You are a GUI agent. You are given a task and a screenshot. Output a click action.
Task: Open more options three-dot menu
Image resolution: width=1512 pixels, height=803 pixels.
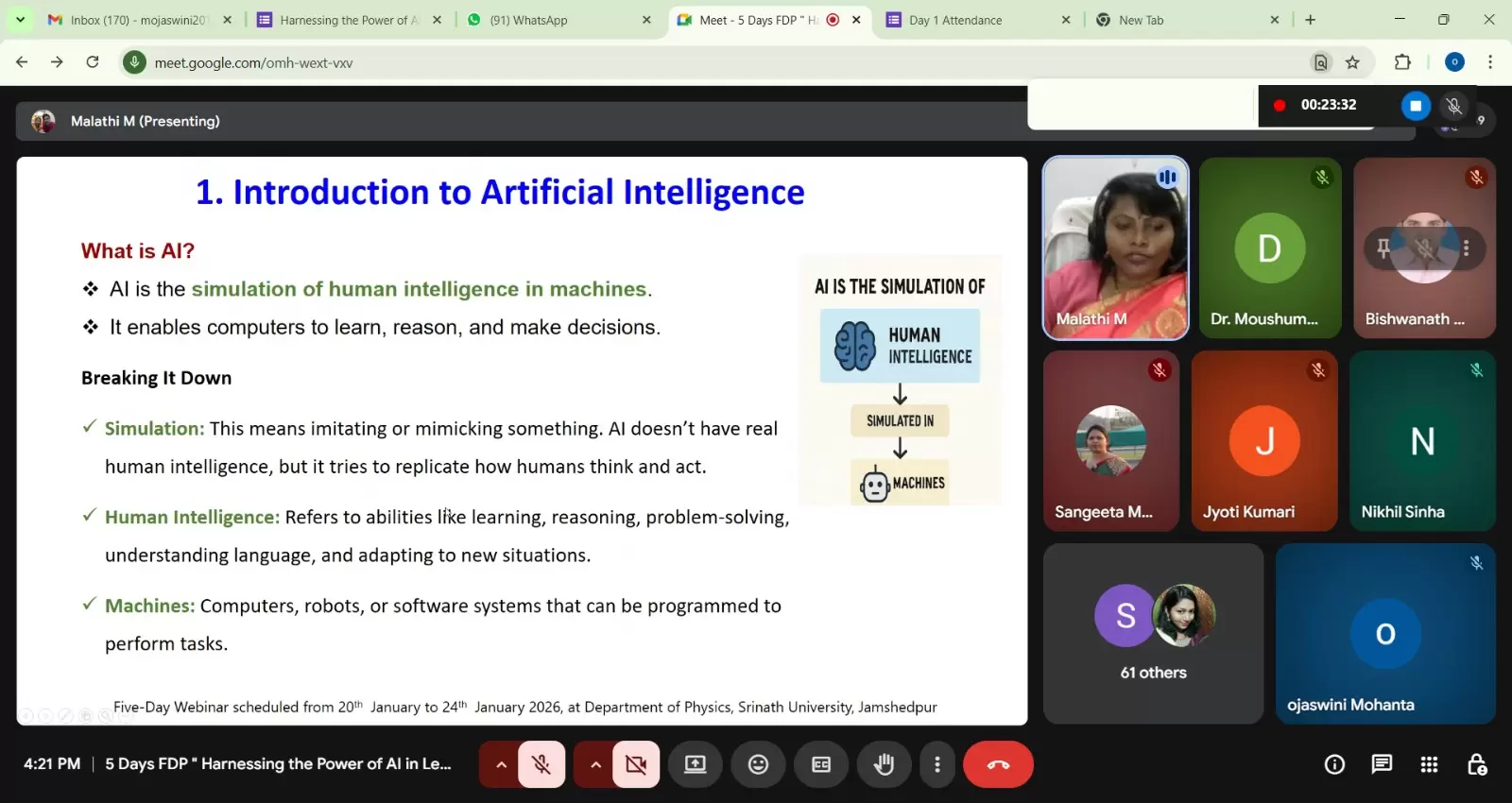pos(936,764)
